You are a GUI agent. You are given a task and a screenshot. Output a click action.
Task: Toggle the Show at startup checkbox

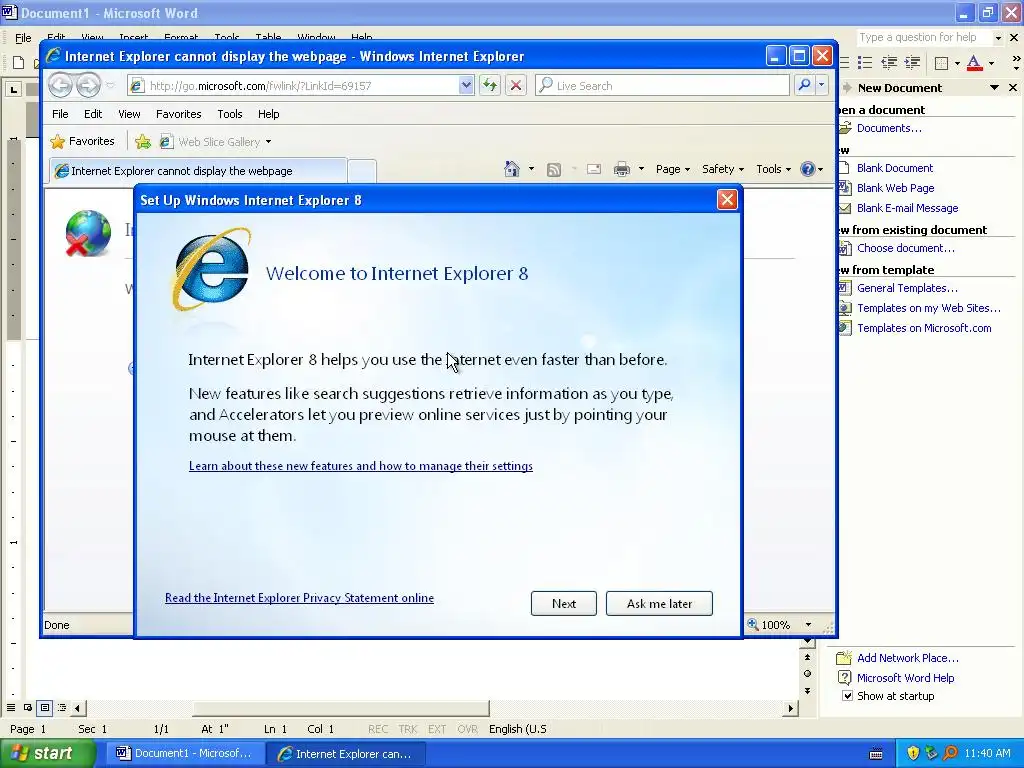(847, 696)
